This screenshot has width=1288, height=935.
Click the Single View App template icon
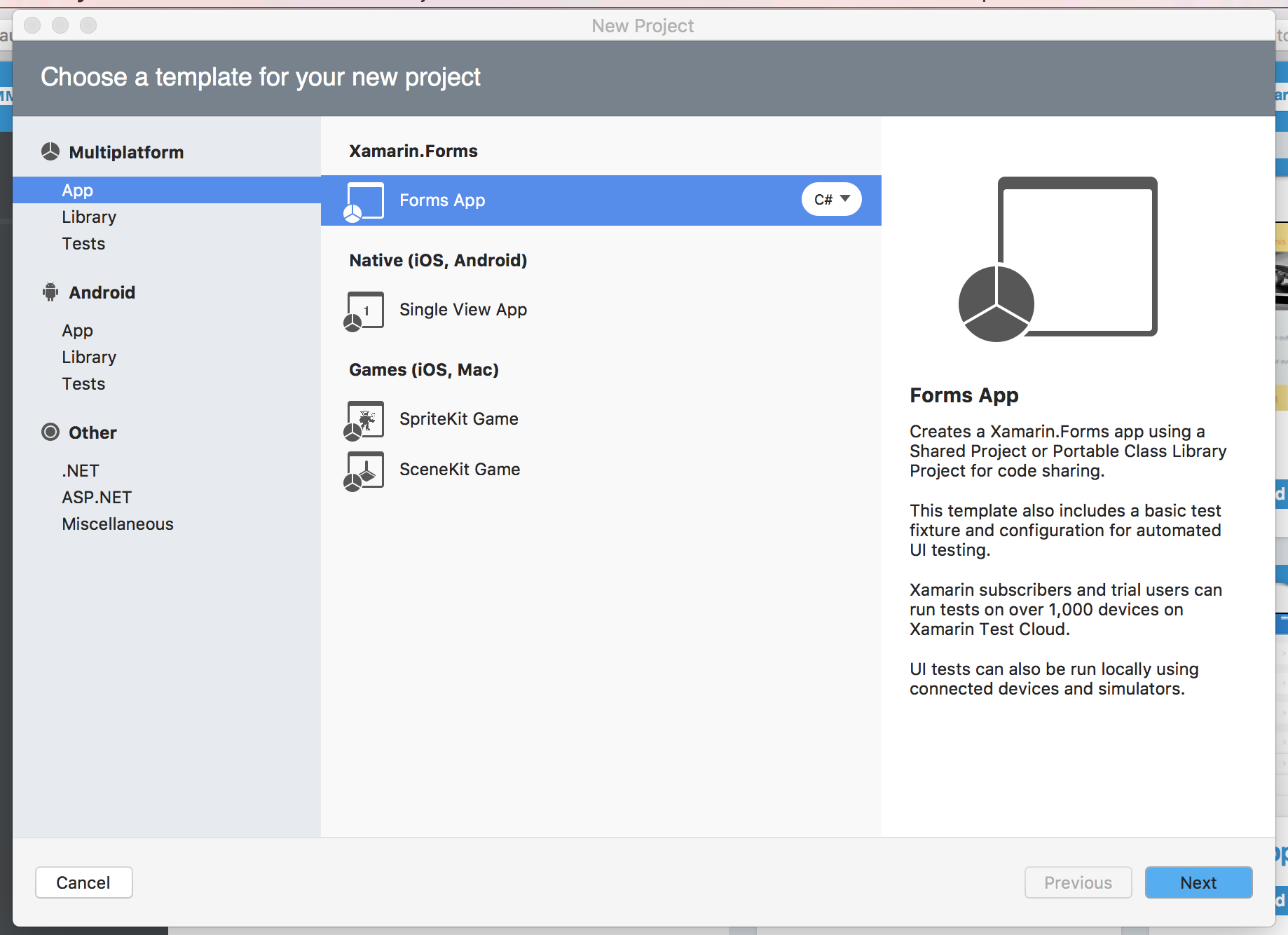(364, 311)
